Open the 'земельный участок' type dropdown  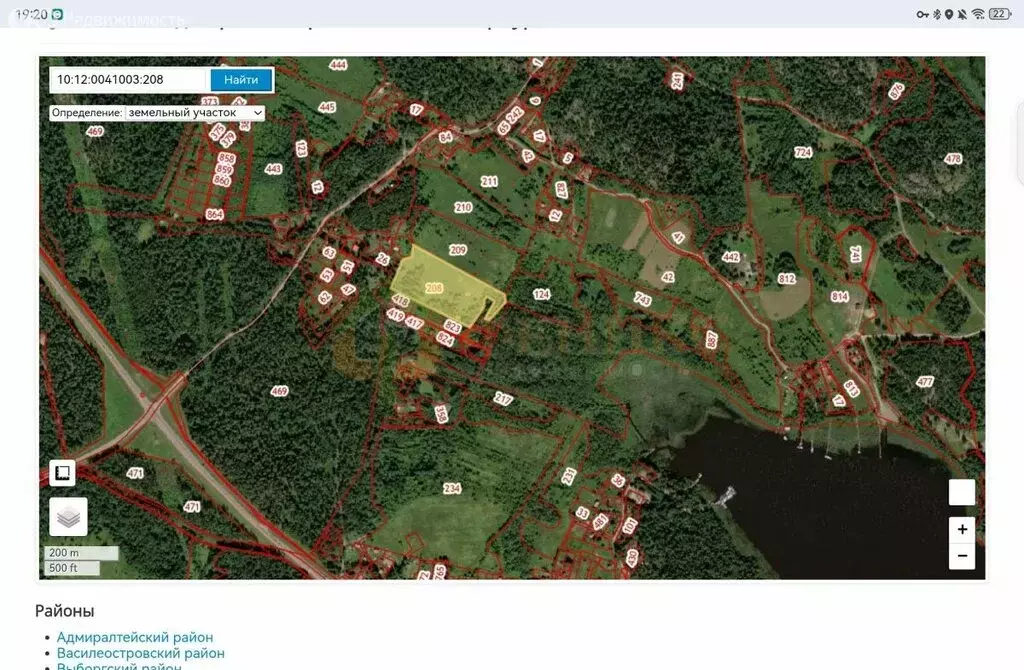pos(195,113)
